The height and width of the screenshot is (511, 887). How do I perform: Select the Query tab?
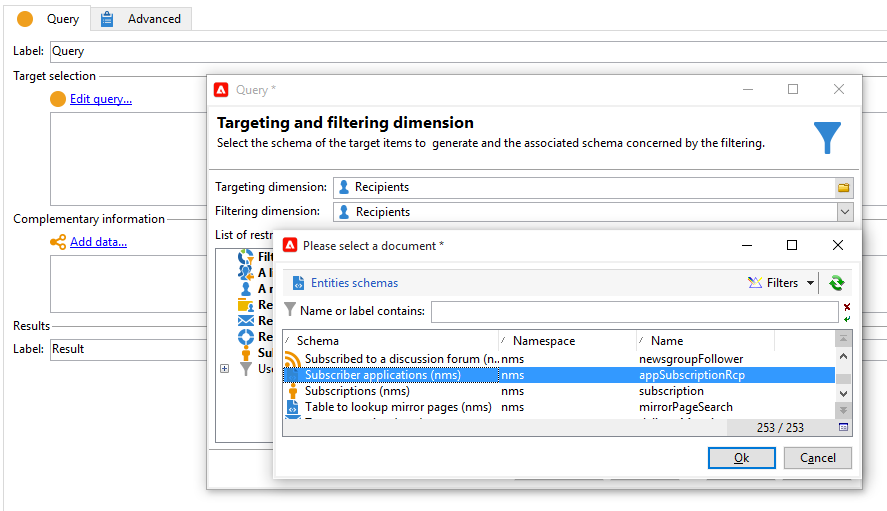(50, 19)
